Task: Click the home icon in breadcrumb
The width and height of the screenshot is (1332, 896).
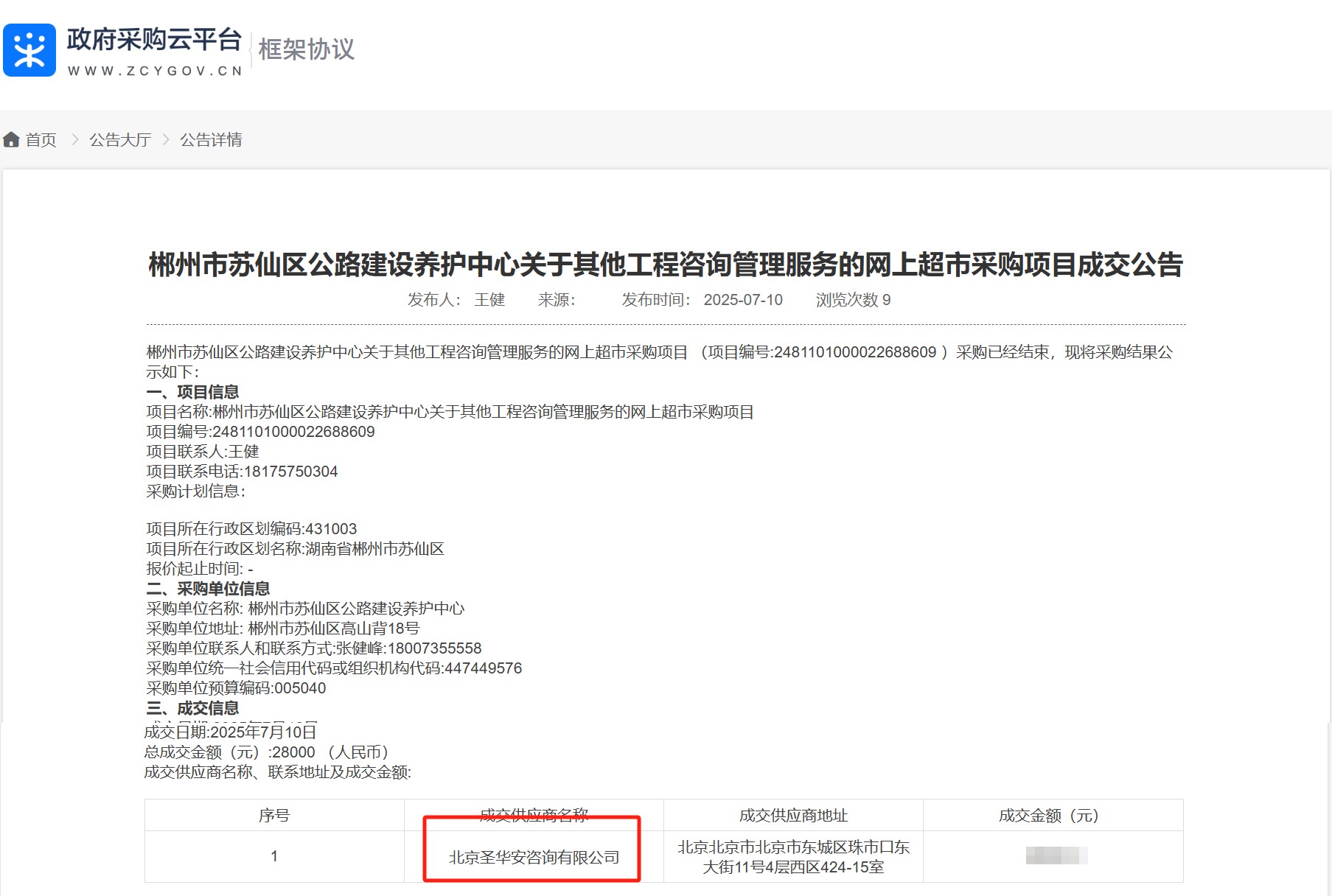Action: pos(11,139)
